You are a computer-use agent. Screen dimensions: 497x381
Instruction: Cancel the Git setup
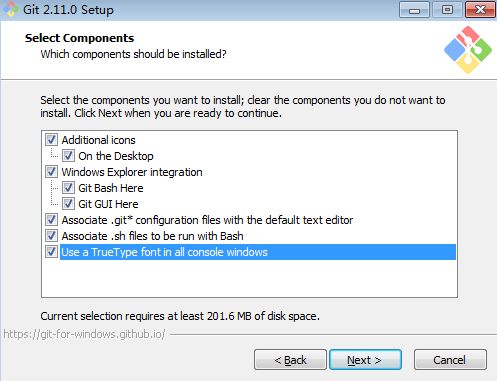(x=450, y=360)
